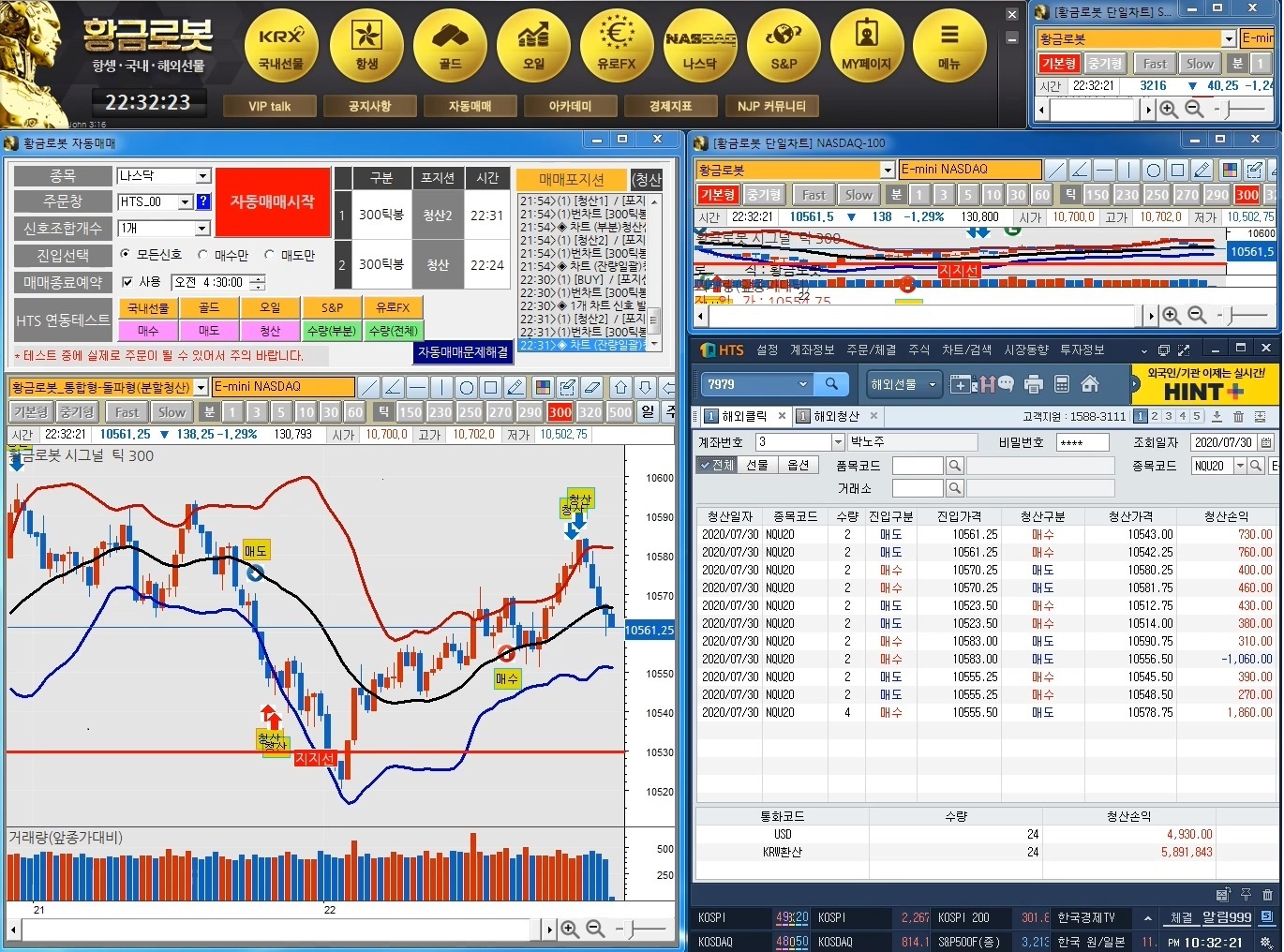
Task: Open the MY페이지 launcher icon
Action: point(867,46)
